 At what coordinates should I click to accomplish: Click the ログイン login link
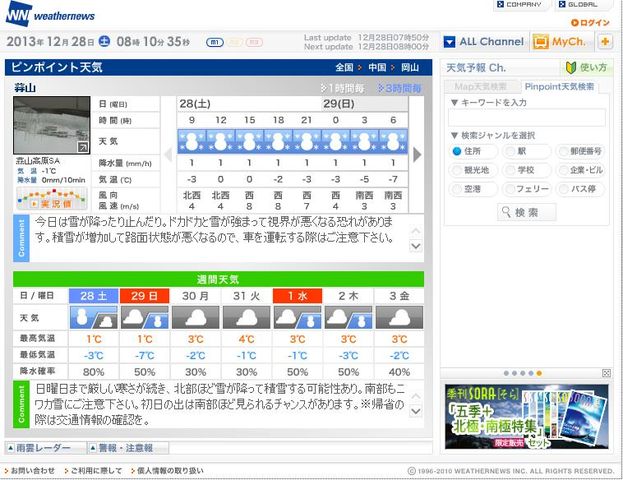(590, 23)
